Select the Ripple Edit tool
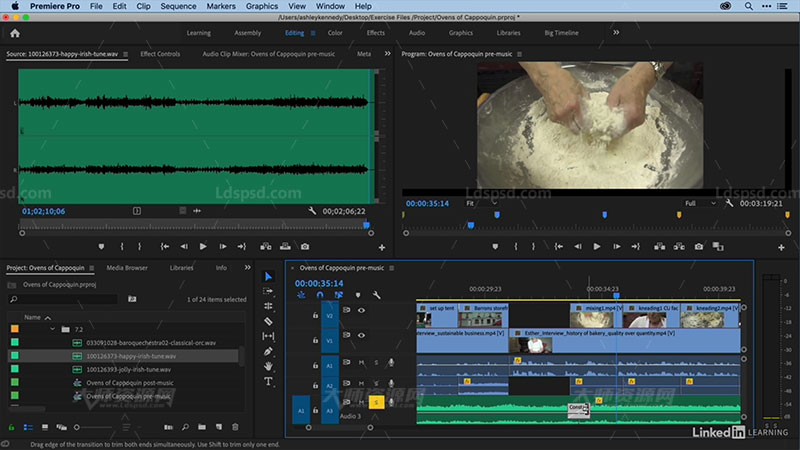The width and height of the screenshot is (800, 450). click(268, 306)
